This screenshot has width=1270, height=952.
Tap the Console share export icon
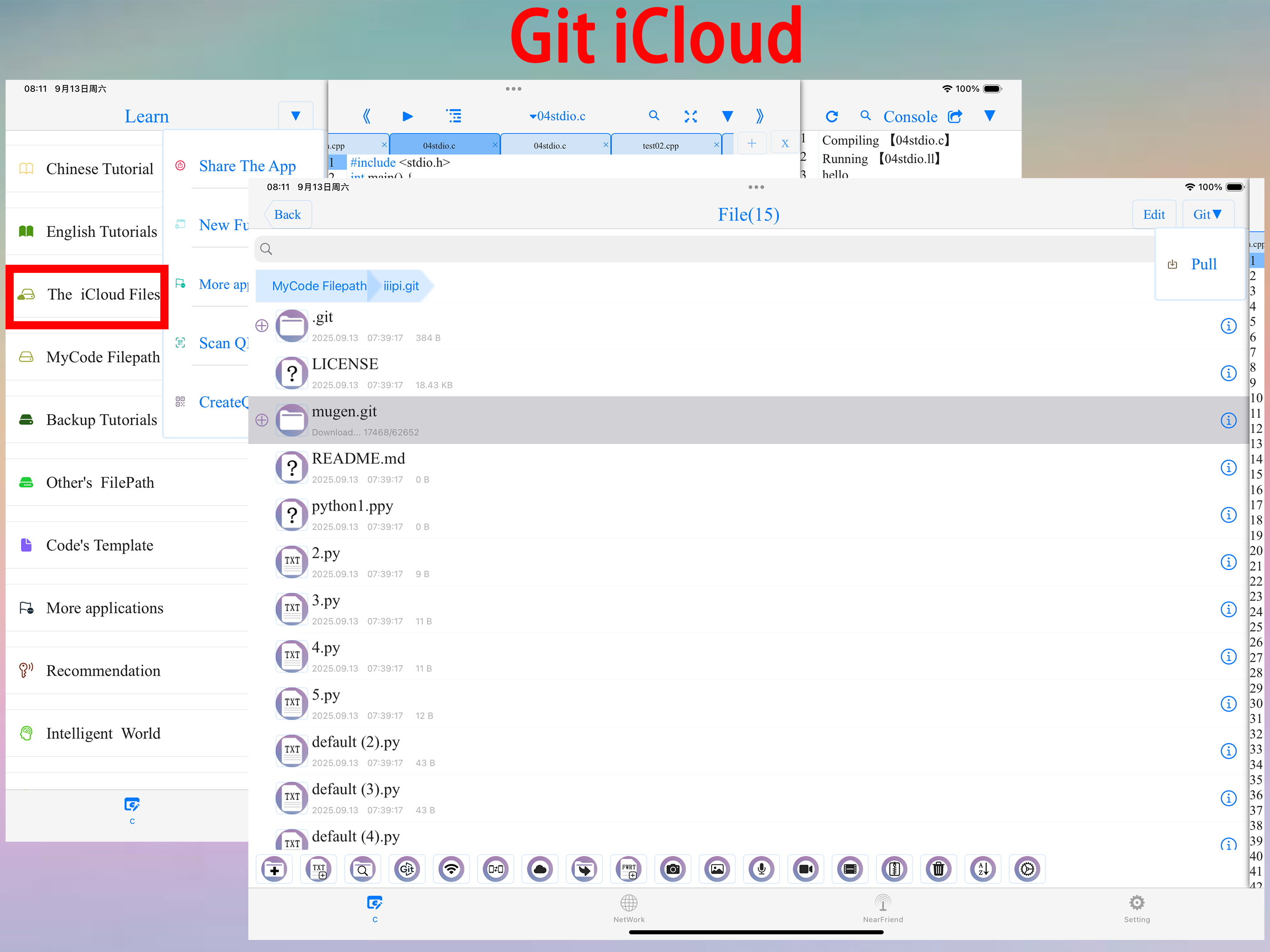point(955,117)
